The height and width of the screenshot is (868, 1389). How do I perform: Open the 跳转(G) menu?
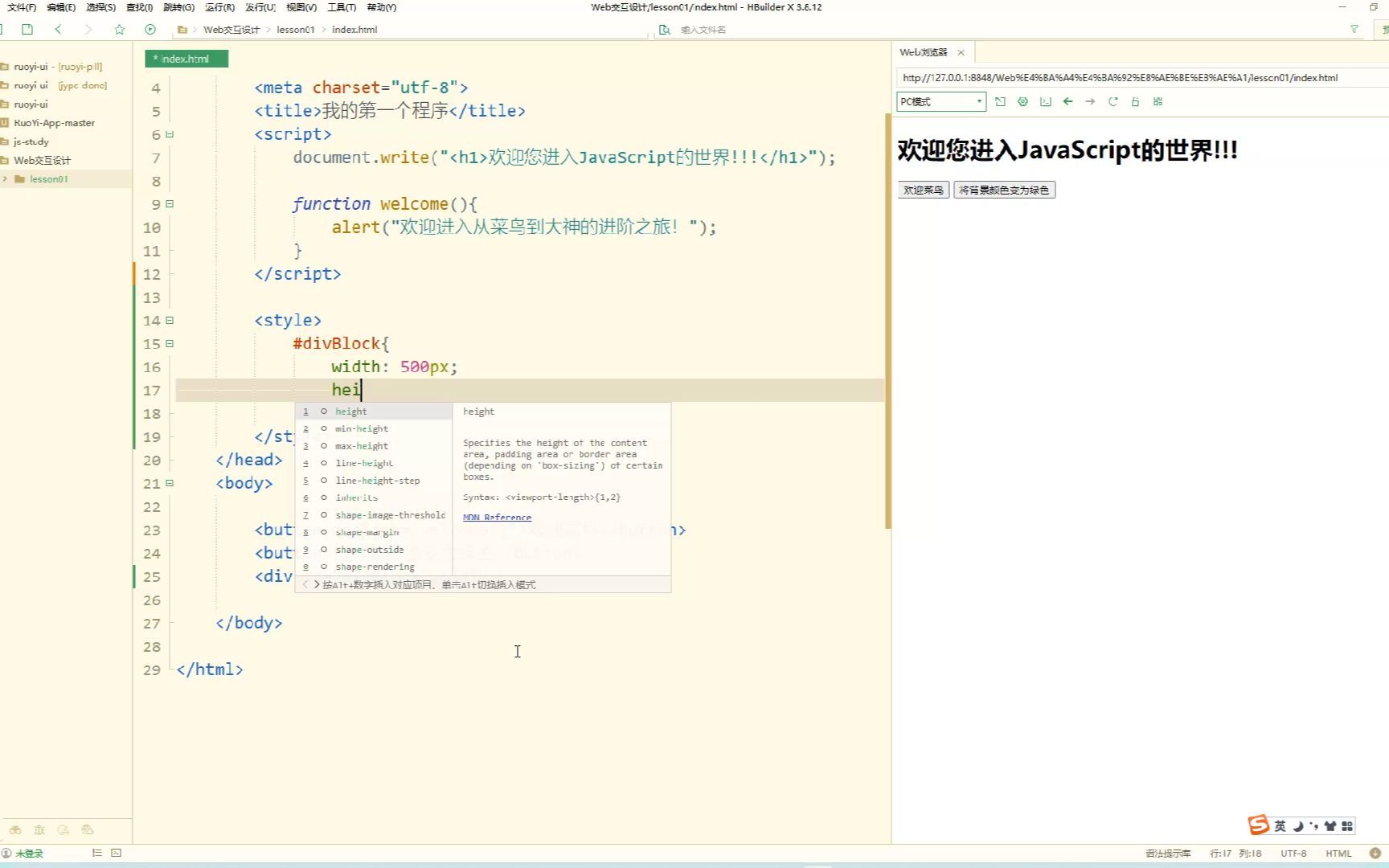[x=178, y=7]
